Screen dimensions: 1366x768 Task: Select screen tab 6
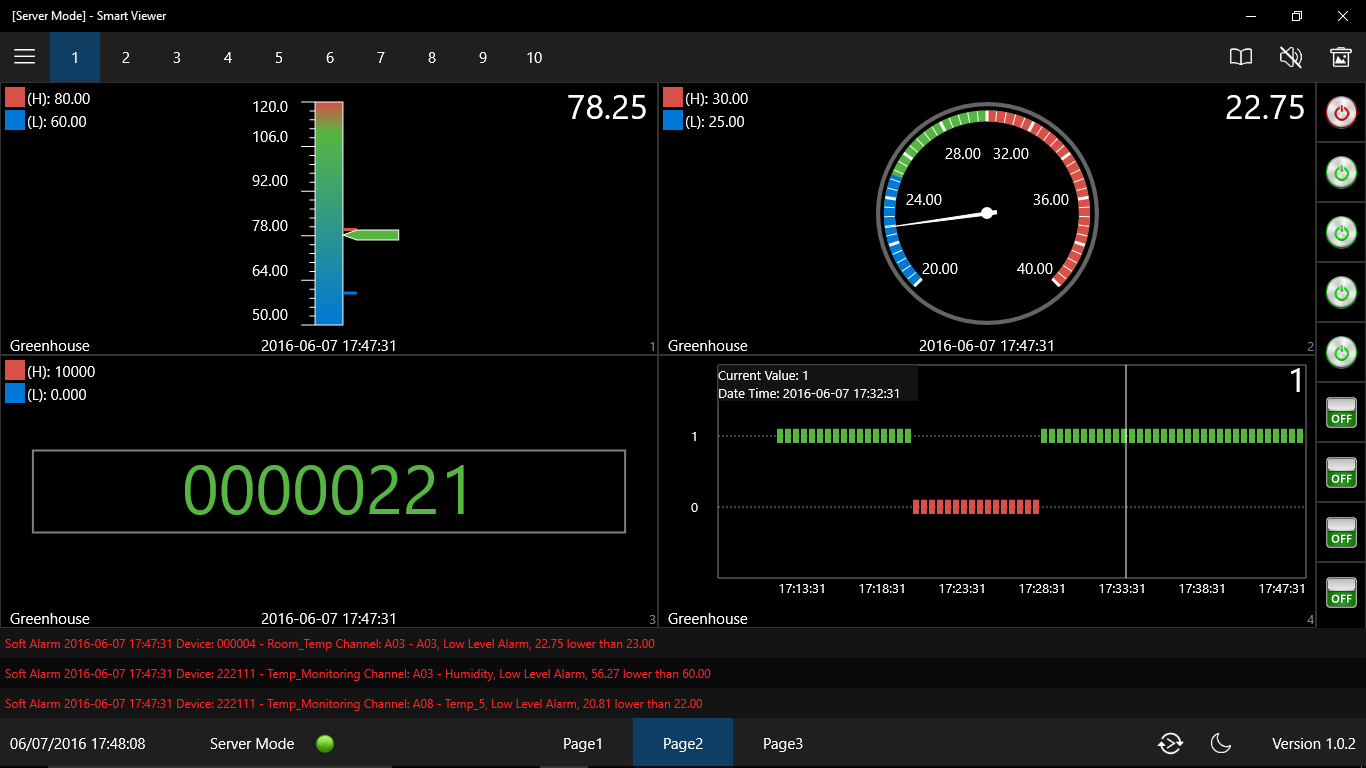pyautogui.click(x=330, y=57)
